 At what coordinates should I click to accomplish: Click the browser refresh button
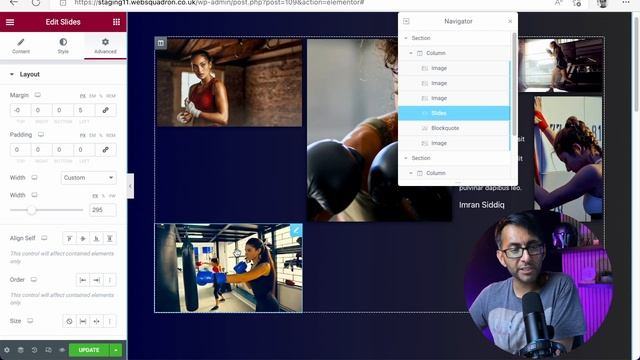pyautogui.click(x=36, y=3)
